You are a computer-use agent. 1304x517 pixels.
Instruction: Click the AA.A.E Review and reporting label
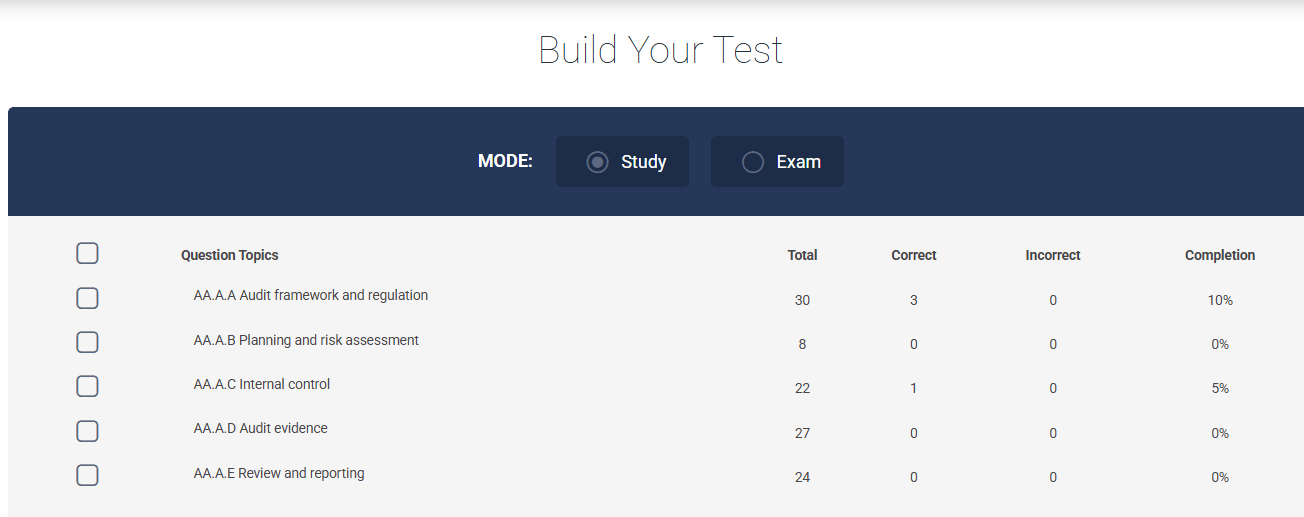click(x=278, y=473)
